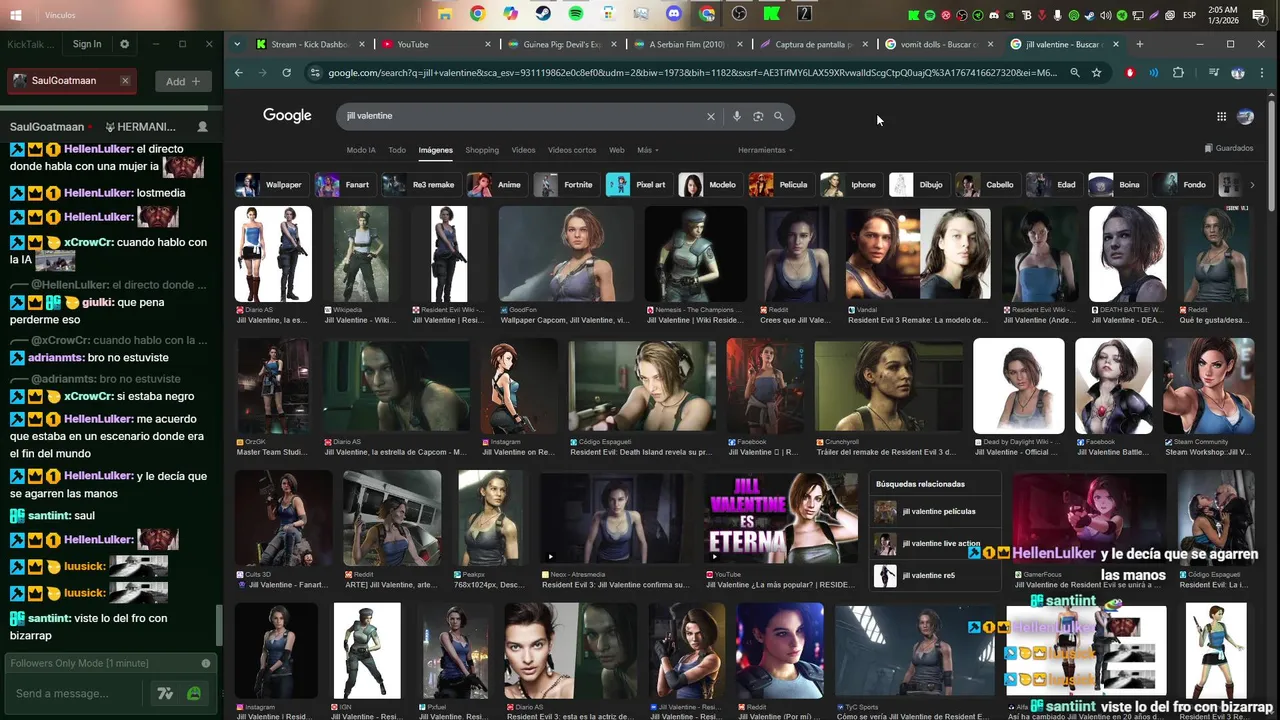Expand the Más dropdown
This screenshot has height=720, width=1280.
point(648,150)
